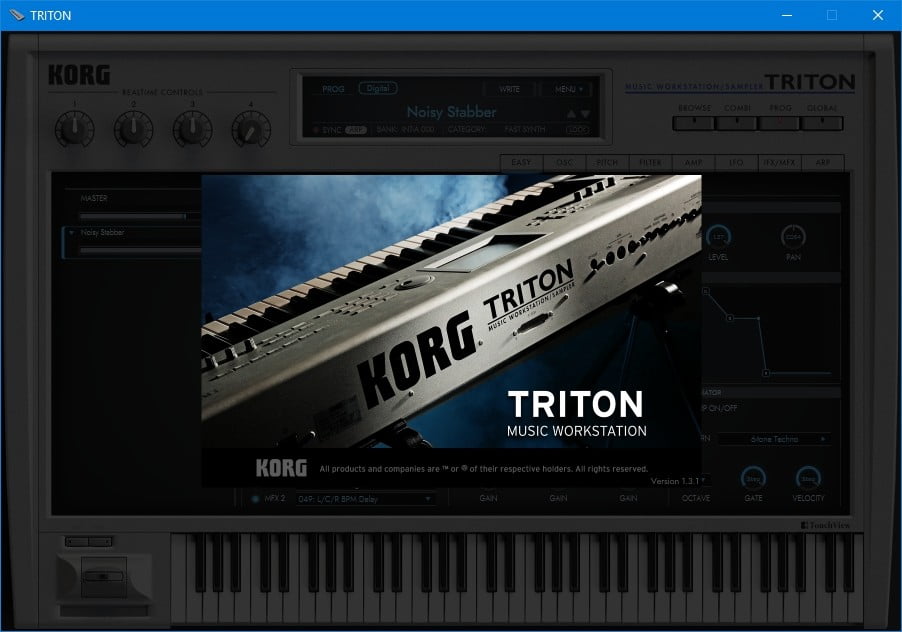Adjust the Noisy Stabber volume slider

(140, 251)
